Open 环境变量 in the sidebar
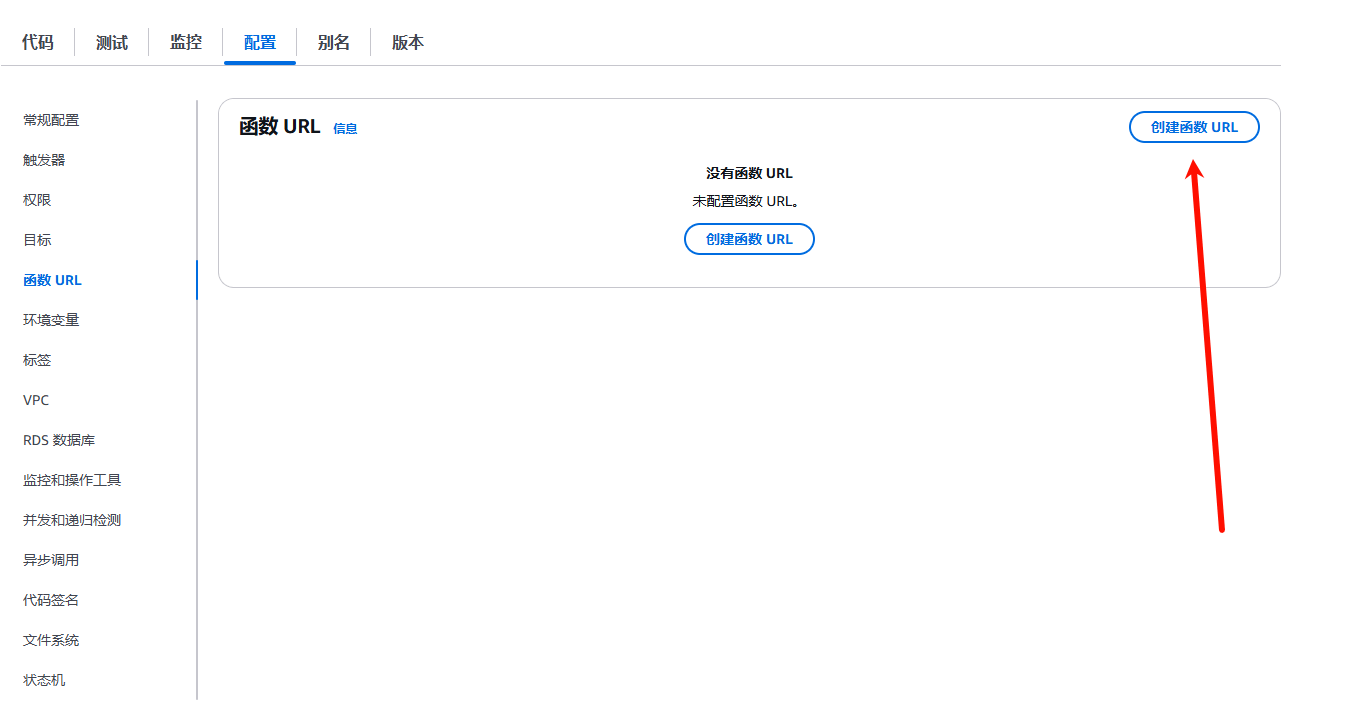This screenshot has height=723, width=1356. [51, 320]
